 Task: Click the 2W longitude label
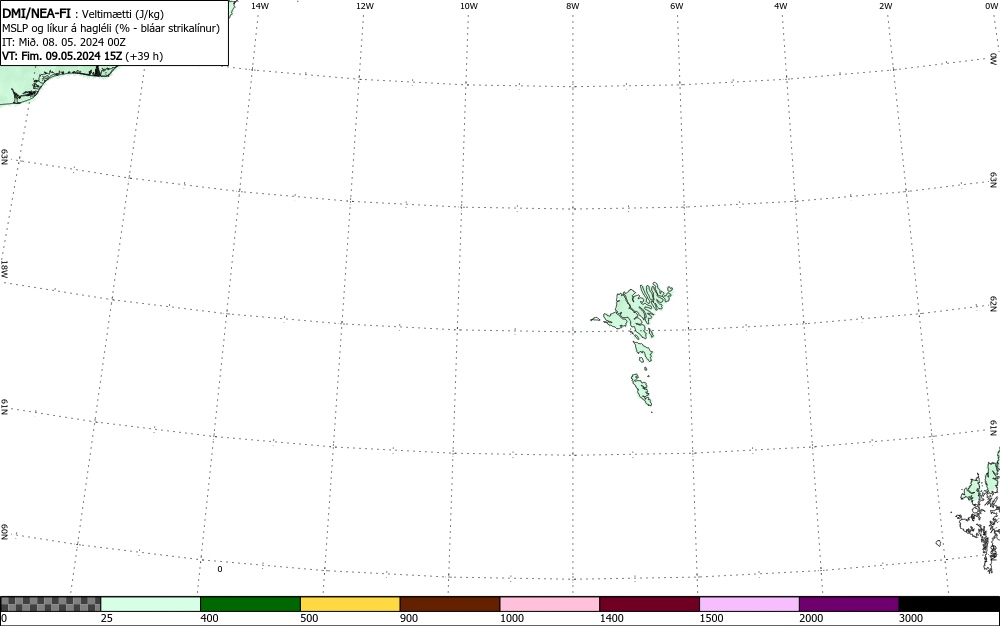coord(885,6)
